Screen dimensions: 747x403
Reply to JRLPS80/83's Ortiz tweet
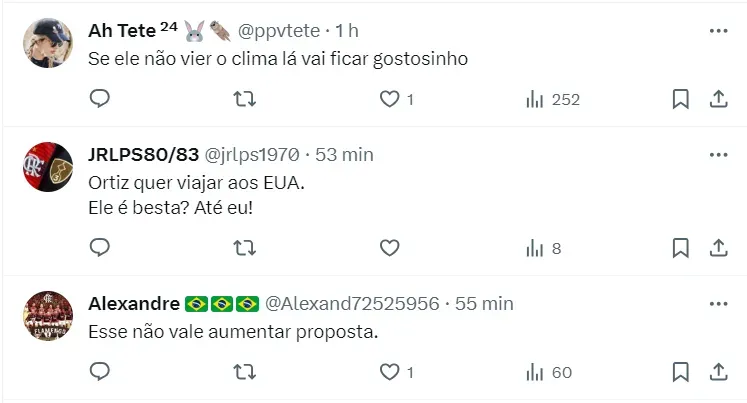point(100,248)
